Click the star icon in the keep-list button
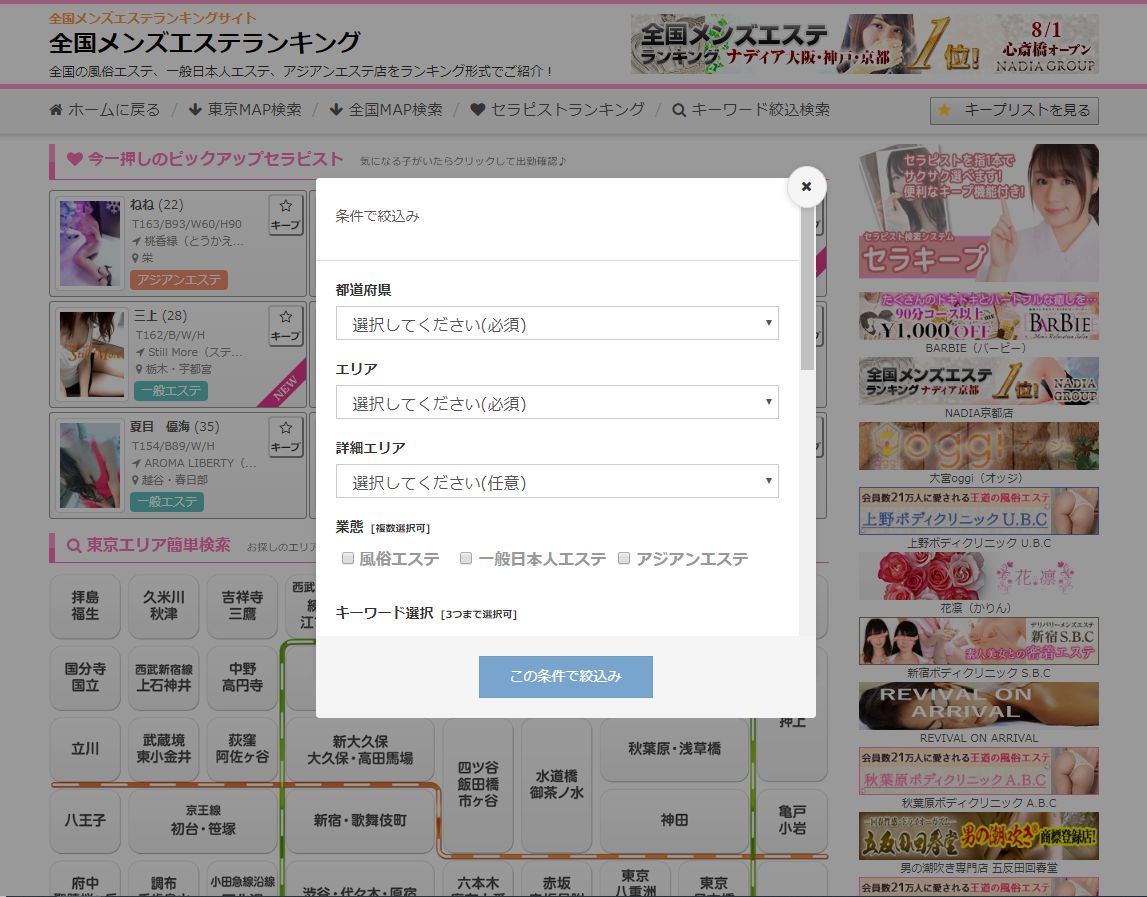The width and height of the screenshot is (1147, 897). 944,110
